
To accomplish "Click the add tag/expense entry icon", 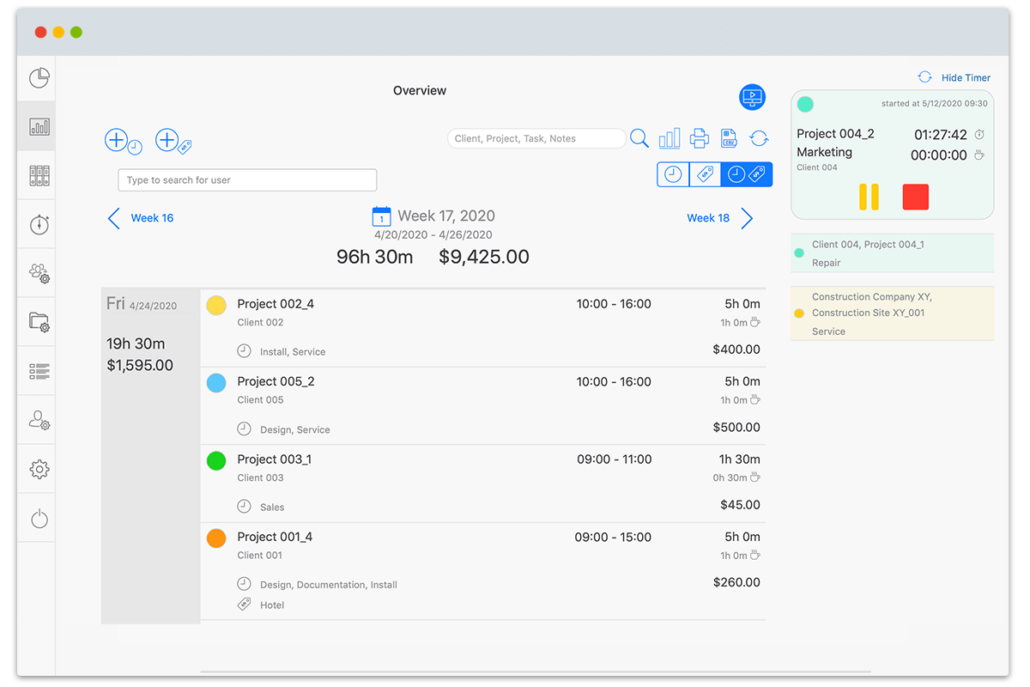I will [167, 141].
